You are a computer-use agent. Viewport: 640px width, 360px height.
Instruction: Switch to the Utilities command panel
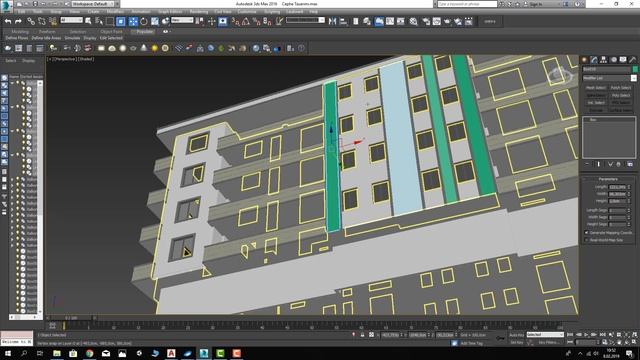click(632, 60)
